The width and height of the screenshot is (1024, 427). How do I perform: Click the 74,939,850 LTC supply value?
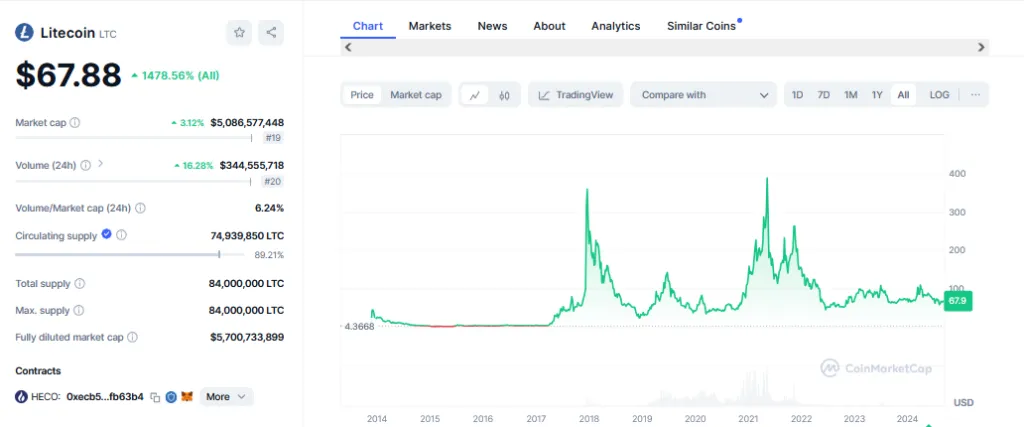coord(247,235)
